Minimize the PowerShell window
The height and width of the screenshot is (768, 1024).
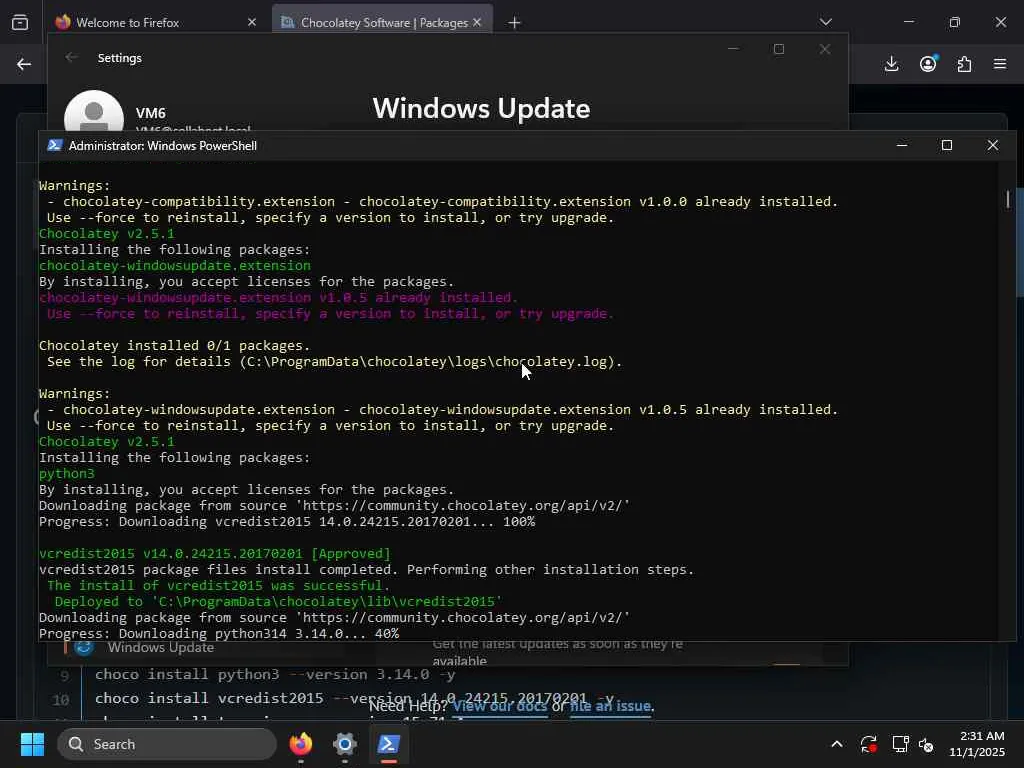[902, 145]
